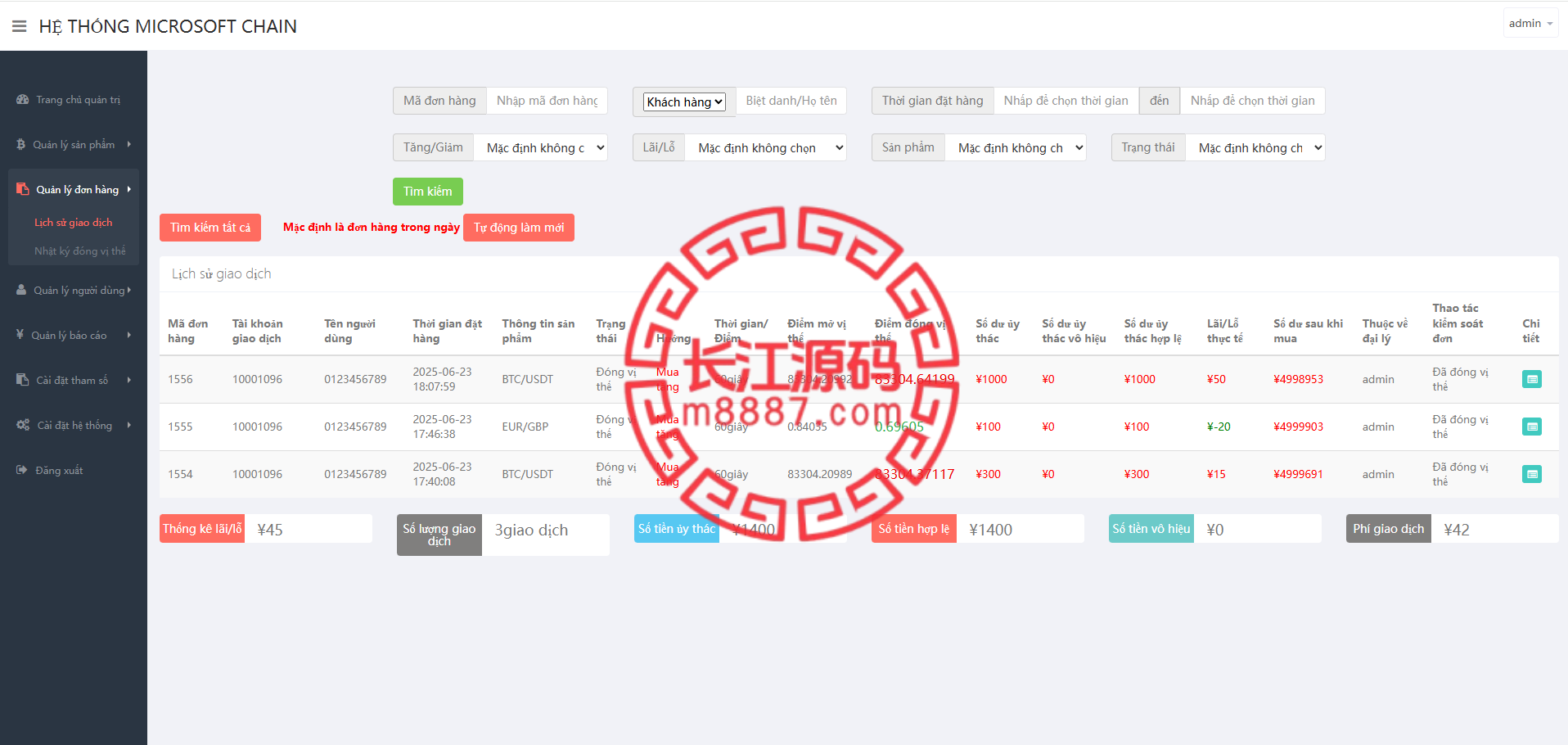Click the user icon beside Quản lý người dùng
Screen dimensions: 1568x745
[21, 290]
